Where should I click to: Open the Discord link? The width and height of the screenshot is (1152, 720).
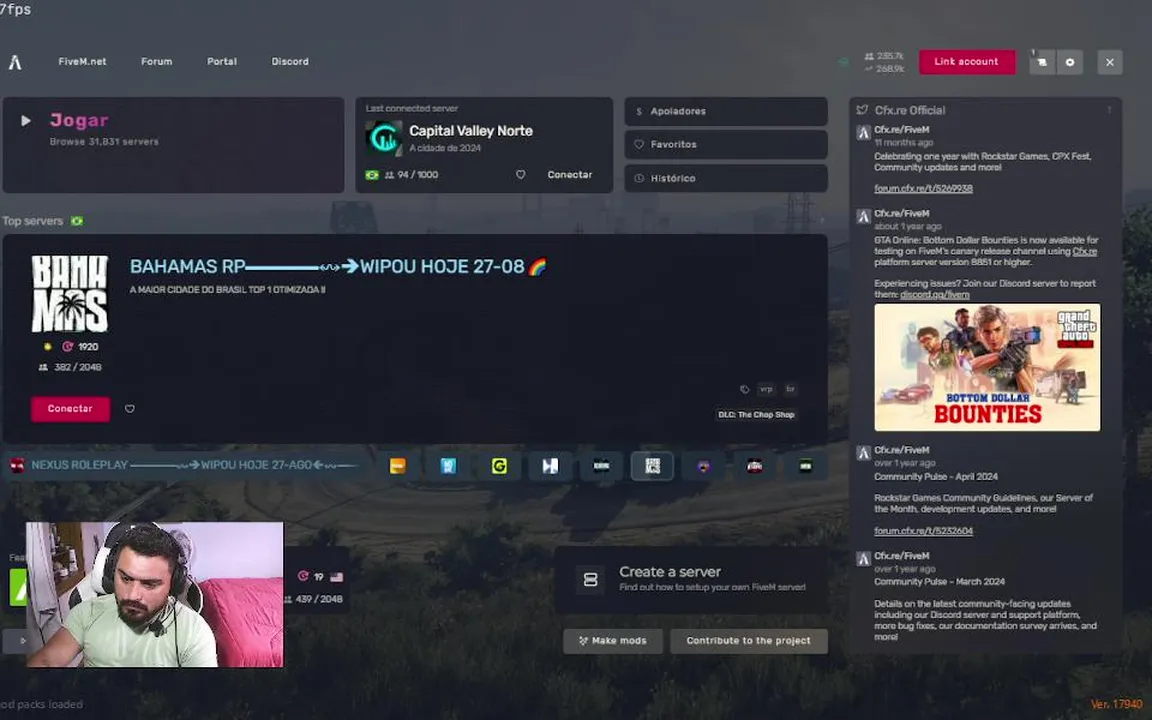(x=290, y=62)
